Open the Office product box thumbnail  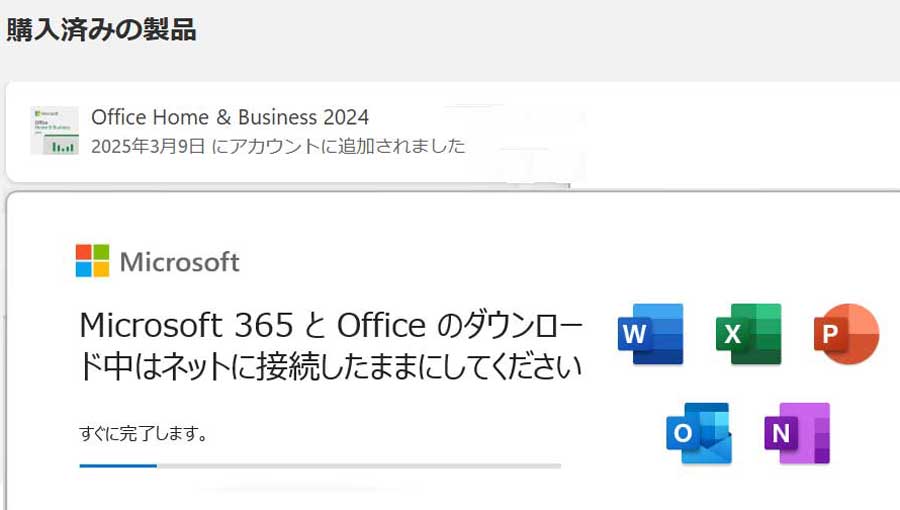[x=55, y=131]
